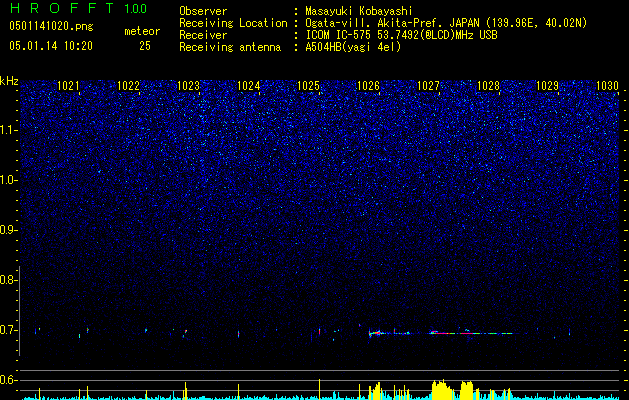Image resolution: width=629 pixels, height=400 pixels.
Task: Click the 0.8 kHz frequency label
Action: pos(9,280)
